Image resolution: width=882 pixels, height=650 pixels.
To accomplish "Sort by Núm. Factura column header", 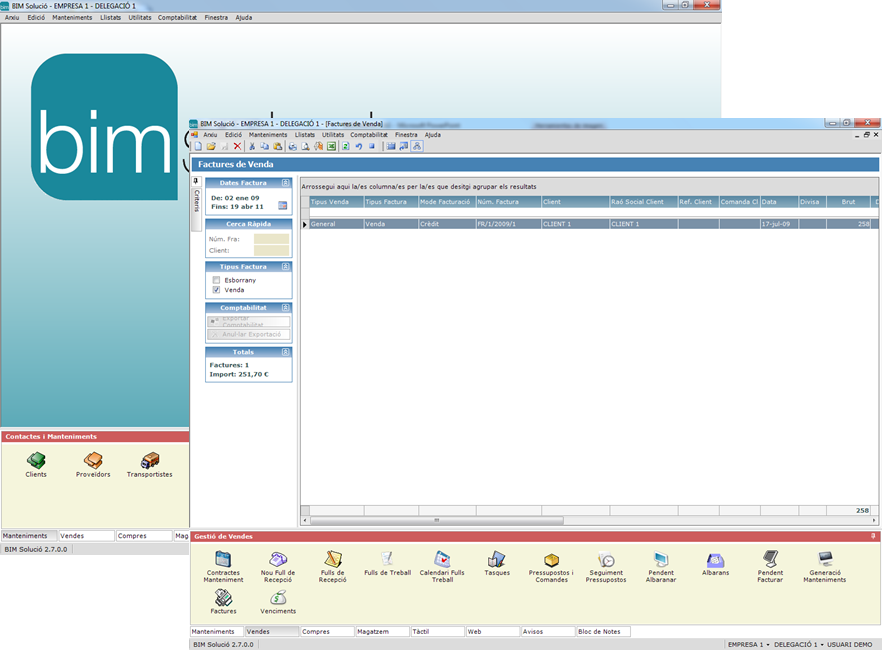I will point(508,202).
